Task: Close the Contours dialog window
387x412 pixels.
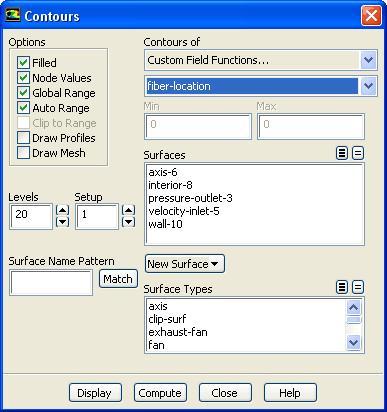Action: pos(371,16)
